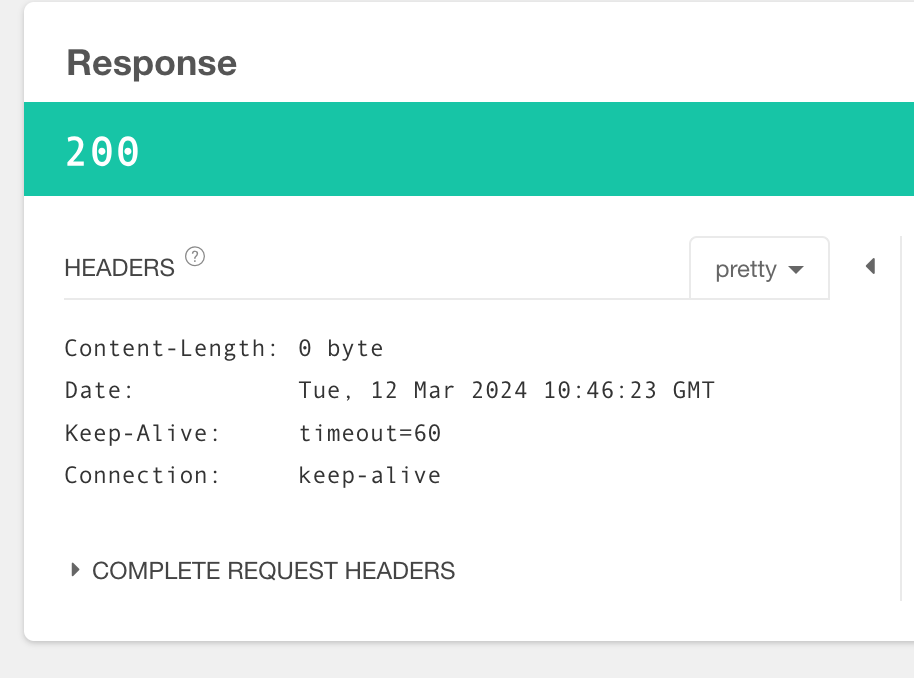This screenshot has height=678, width=914.
Task: Select the HEADERS section label
Action: (119, 268)
